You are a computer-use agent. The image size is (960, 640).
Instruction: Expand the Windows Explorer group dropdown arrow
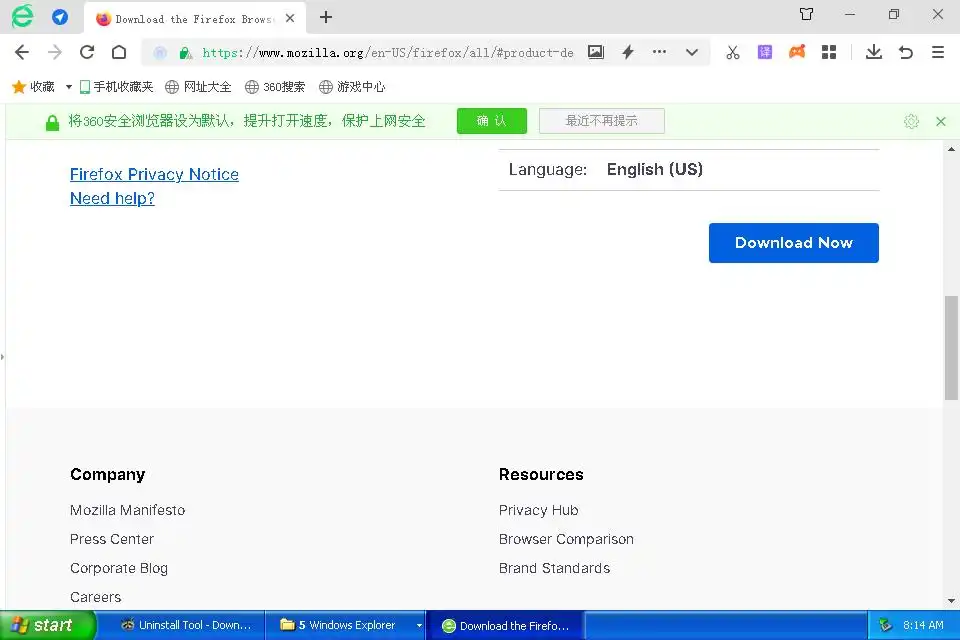(419, 625)
